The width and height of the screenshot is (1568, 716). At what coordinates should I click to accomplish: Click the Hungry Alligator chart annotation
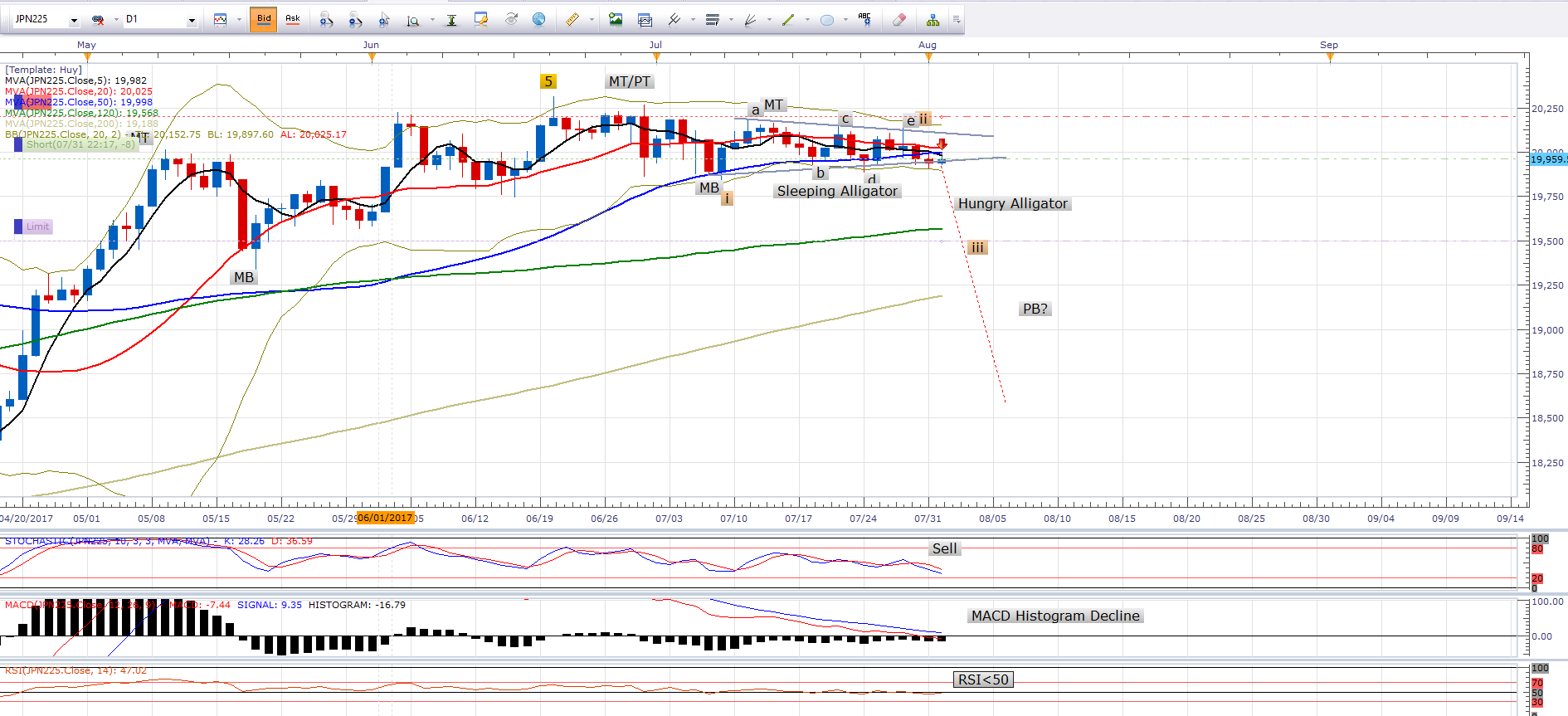(x=1012, y=203)
